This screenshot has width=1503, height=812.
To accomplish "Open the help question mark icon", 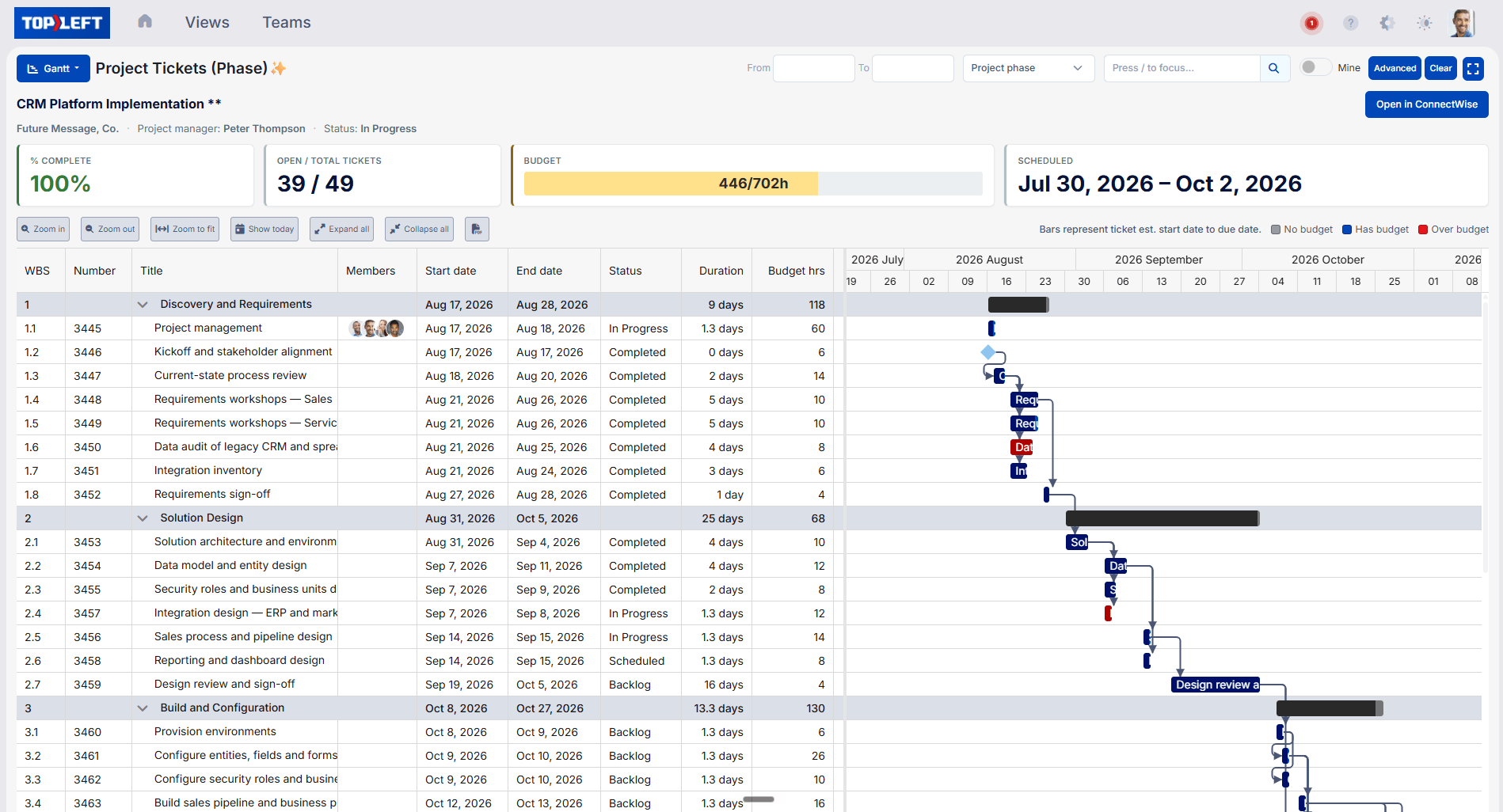I will click(x=1351, y=23).
